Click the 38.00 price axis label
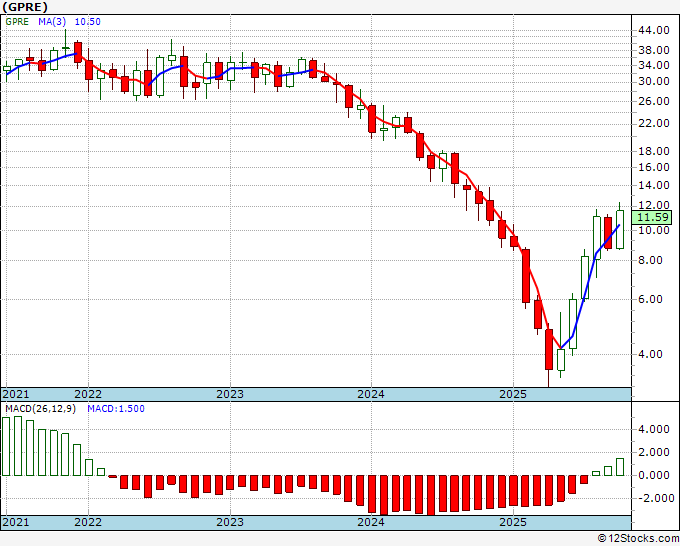The width and height of the screenshot is (680, 546). 654,50
